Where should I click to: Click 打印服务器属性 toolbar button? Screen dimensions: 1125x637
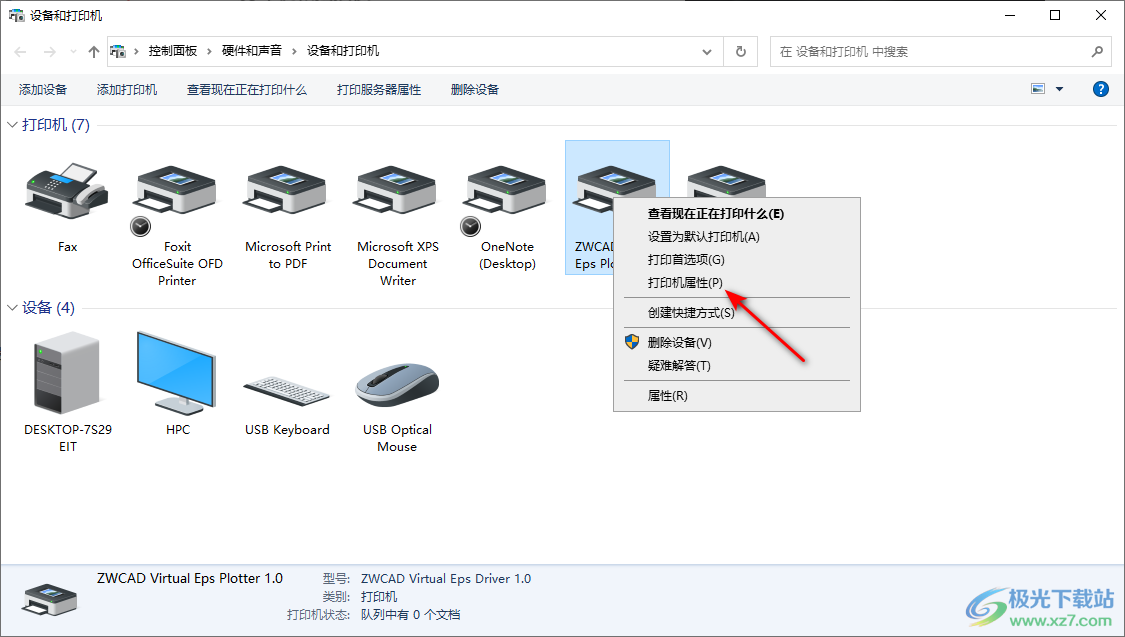[379, 90]
